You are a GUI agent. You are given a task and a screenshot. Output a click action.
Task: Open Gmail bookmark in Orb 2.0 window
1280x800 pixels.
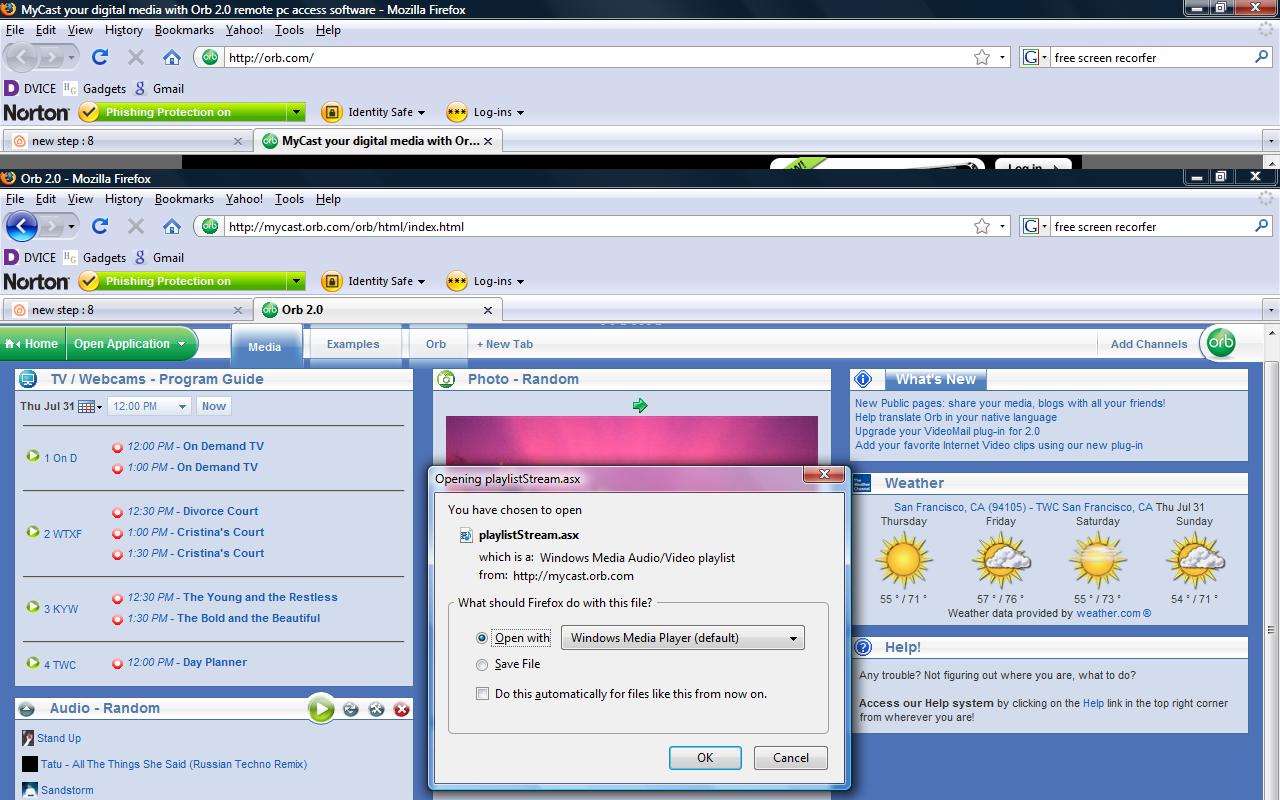point(159,257)
